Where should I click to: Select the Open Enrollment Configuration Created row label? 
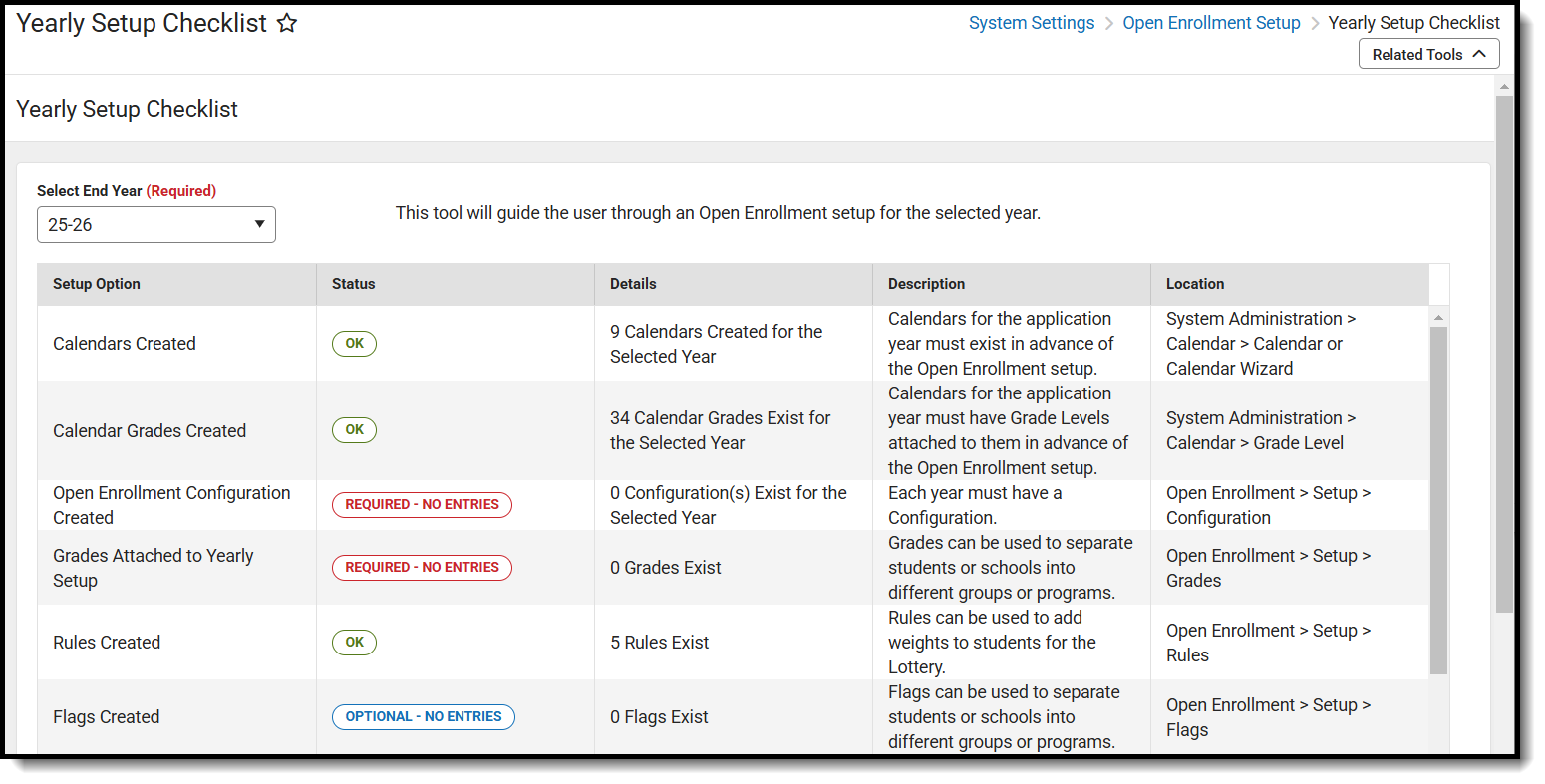coord(171,505)
